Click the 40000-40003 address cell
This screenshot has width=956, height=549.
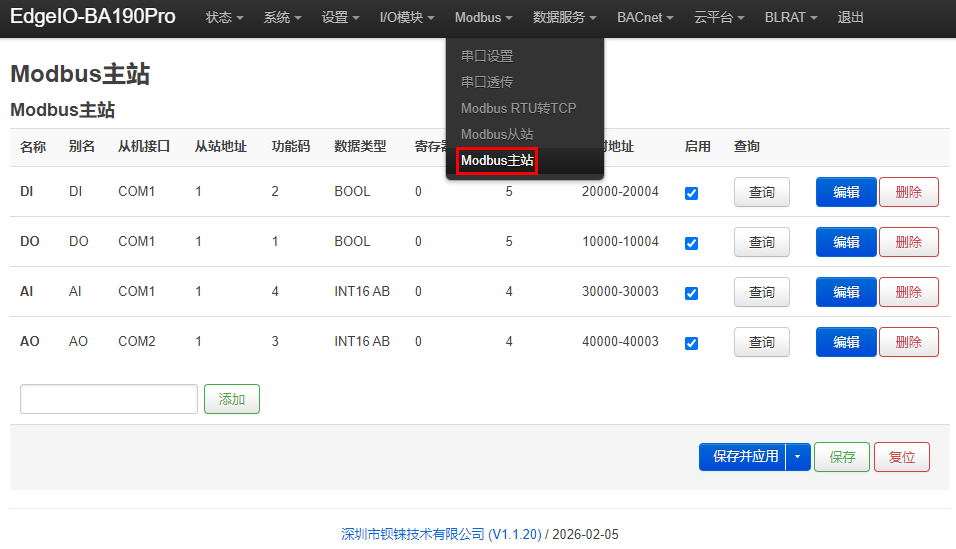coord(620,342)
